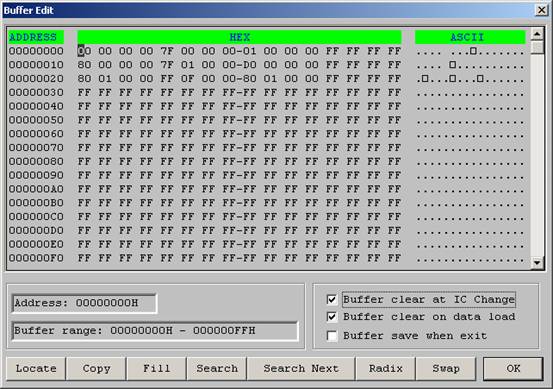The image size is (553, 389).
Task: Click address row 00000010
Action: (x=267, y=65)
